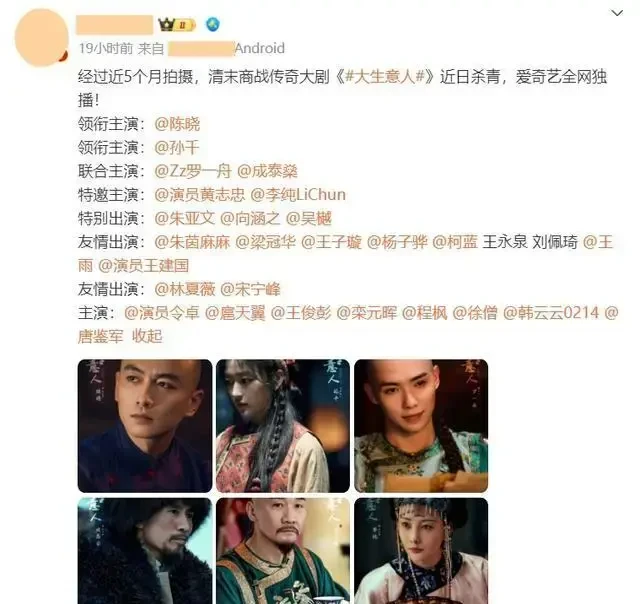Image resolution: width=640 pixels, height=604 pixels.
Task: Open the post options chevron menu
Action: 617,13
